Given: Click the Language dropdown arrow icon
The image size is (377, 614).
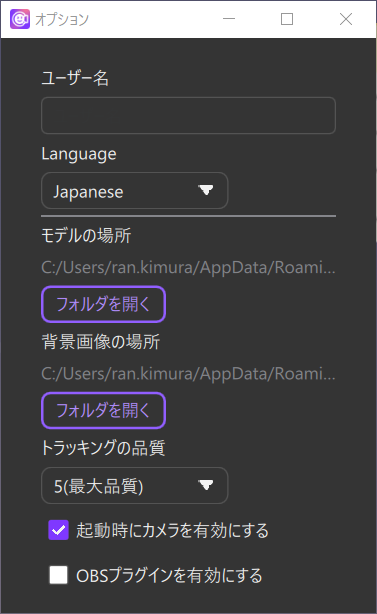Looking at the screenshot, I should 206,190.
